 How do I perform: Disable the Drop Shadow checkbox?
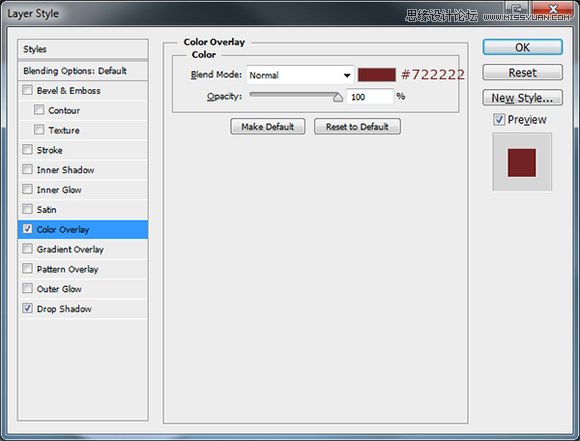[27, 308]
